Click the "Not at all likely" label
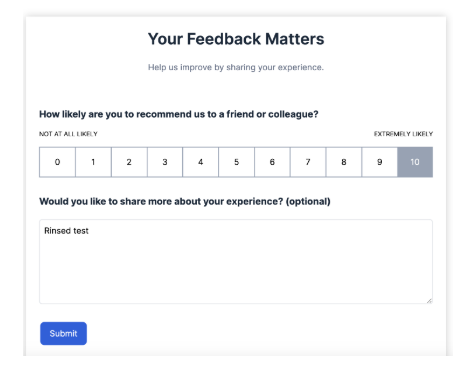 68,134
